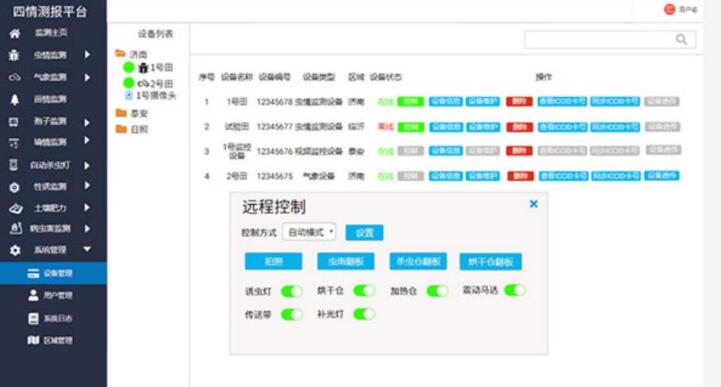Image resolution: width=721 pixels, height=387 pixels.
Task: Click the bug device icon of 1号田
Action: 143,68
